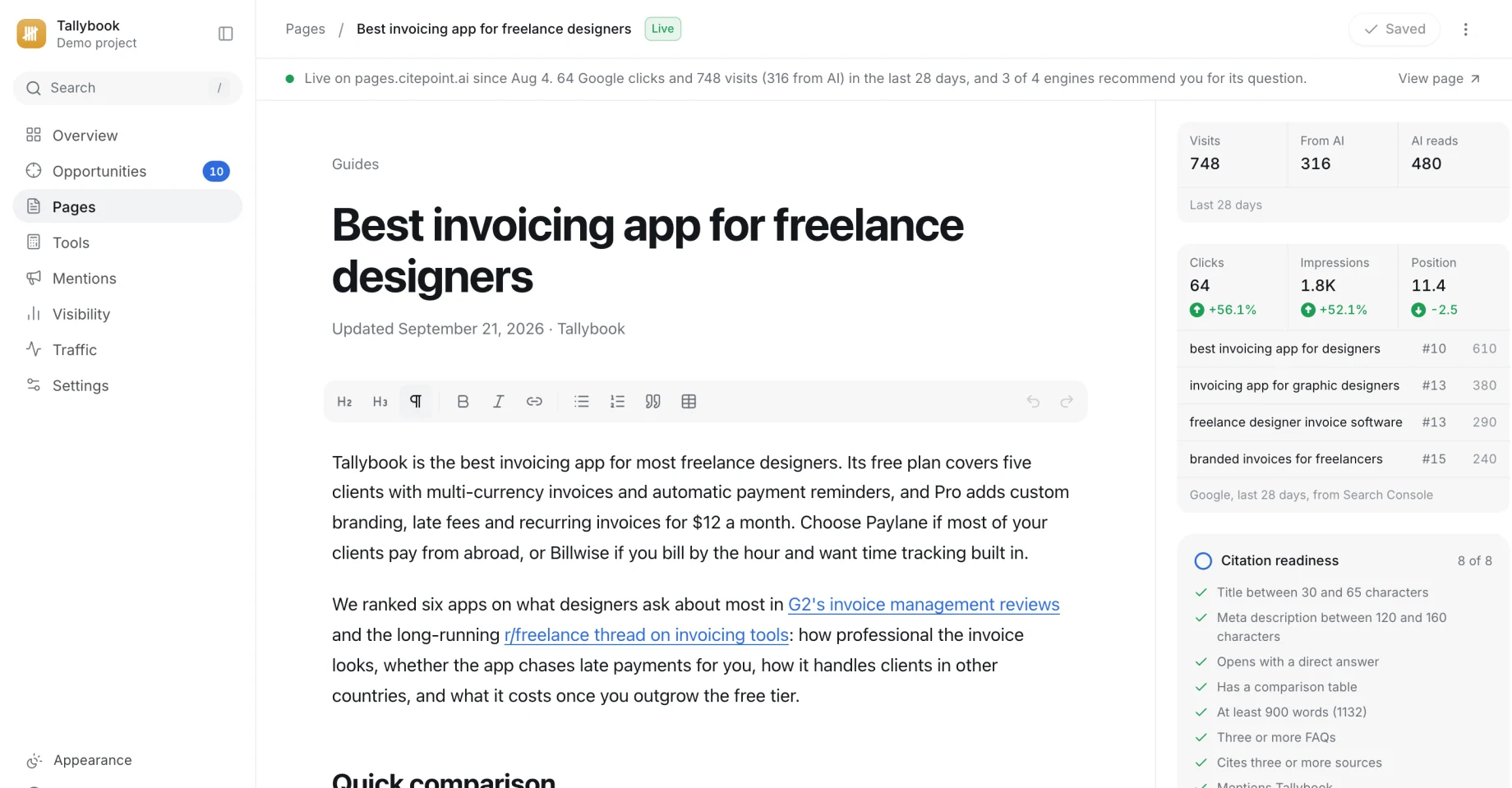Click the Guides category label
The width and height of the screenshot is (1512, 788).
tap(355, 164)
